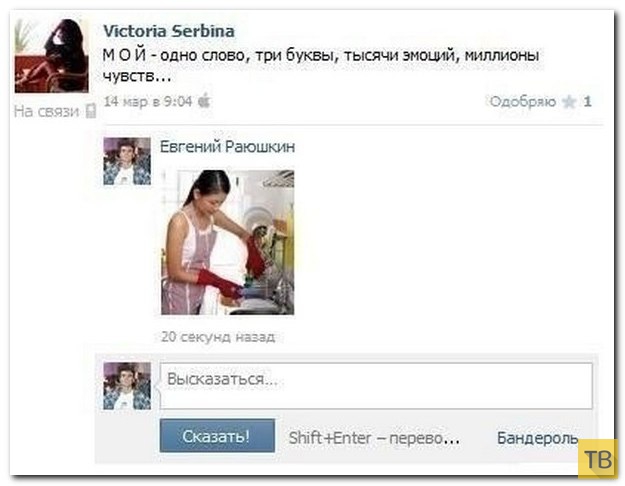Open the Бандероль attachment menu
This screenshot has height=486, width=625.
[537, 438]
